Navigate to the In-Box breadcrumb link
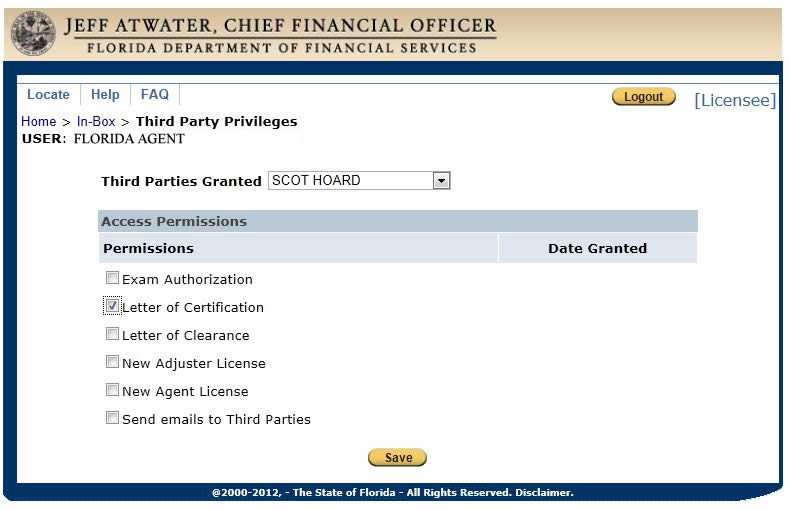 (96, 121)
